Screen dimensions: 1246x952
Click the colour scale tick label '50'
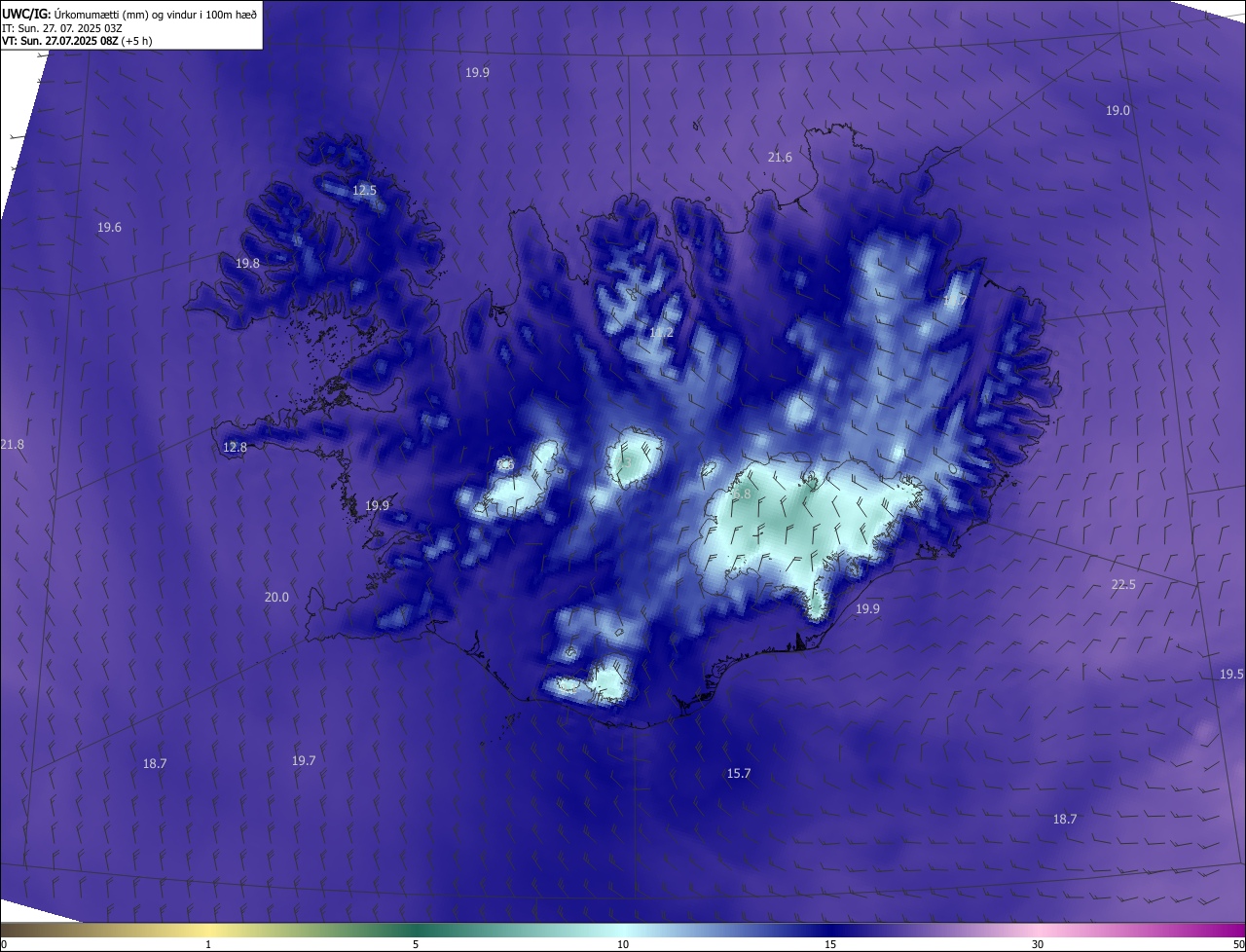pyautogui.click(x=1237, y=944)
